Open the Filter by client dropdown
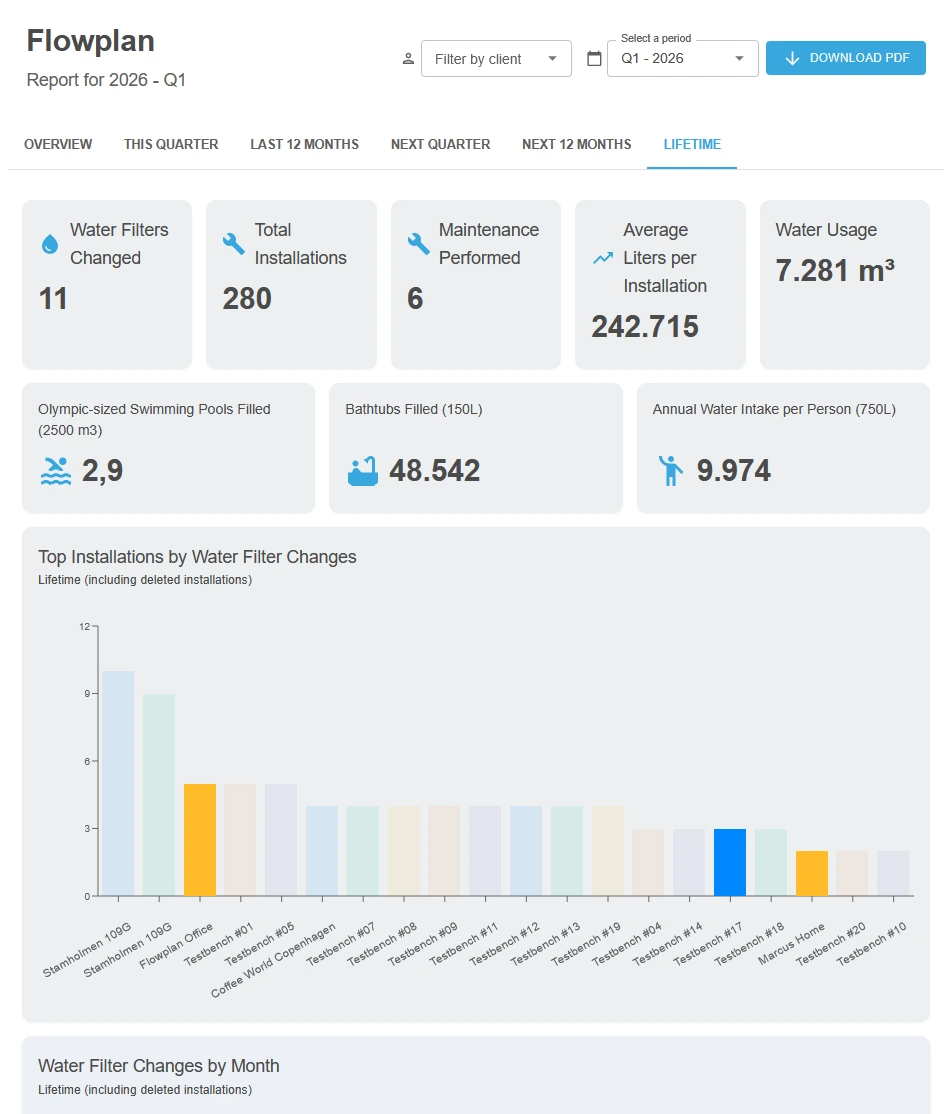The height and width of the screenshot is (1114, 951). click(x=496, y=59)
